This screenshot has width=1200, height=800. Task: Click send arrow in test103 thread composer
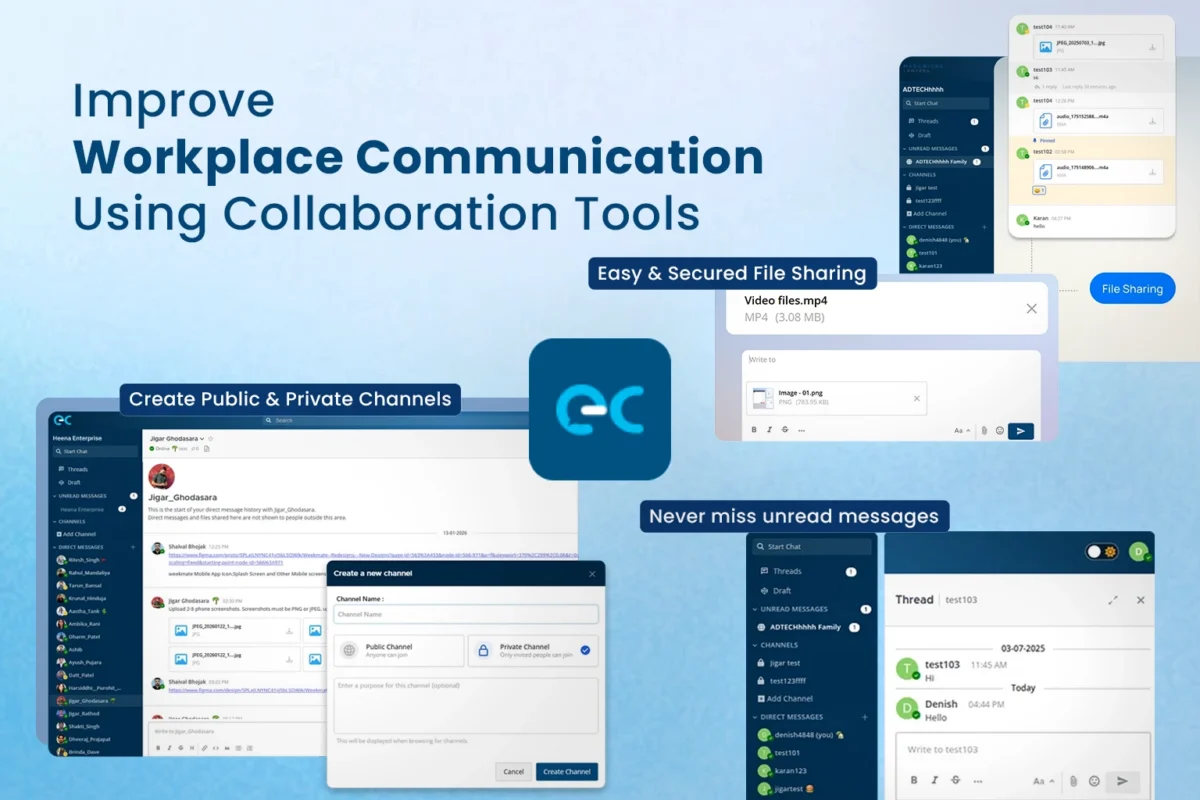[1122, 781]
